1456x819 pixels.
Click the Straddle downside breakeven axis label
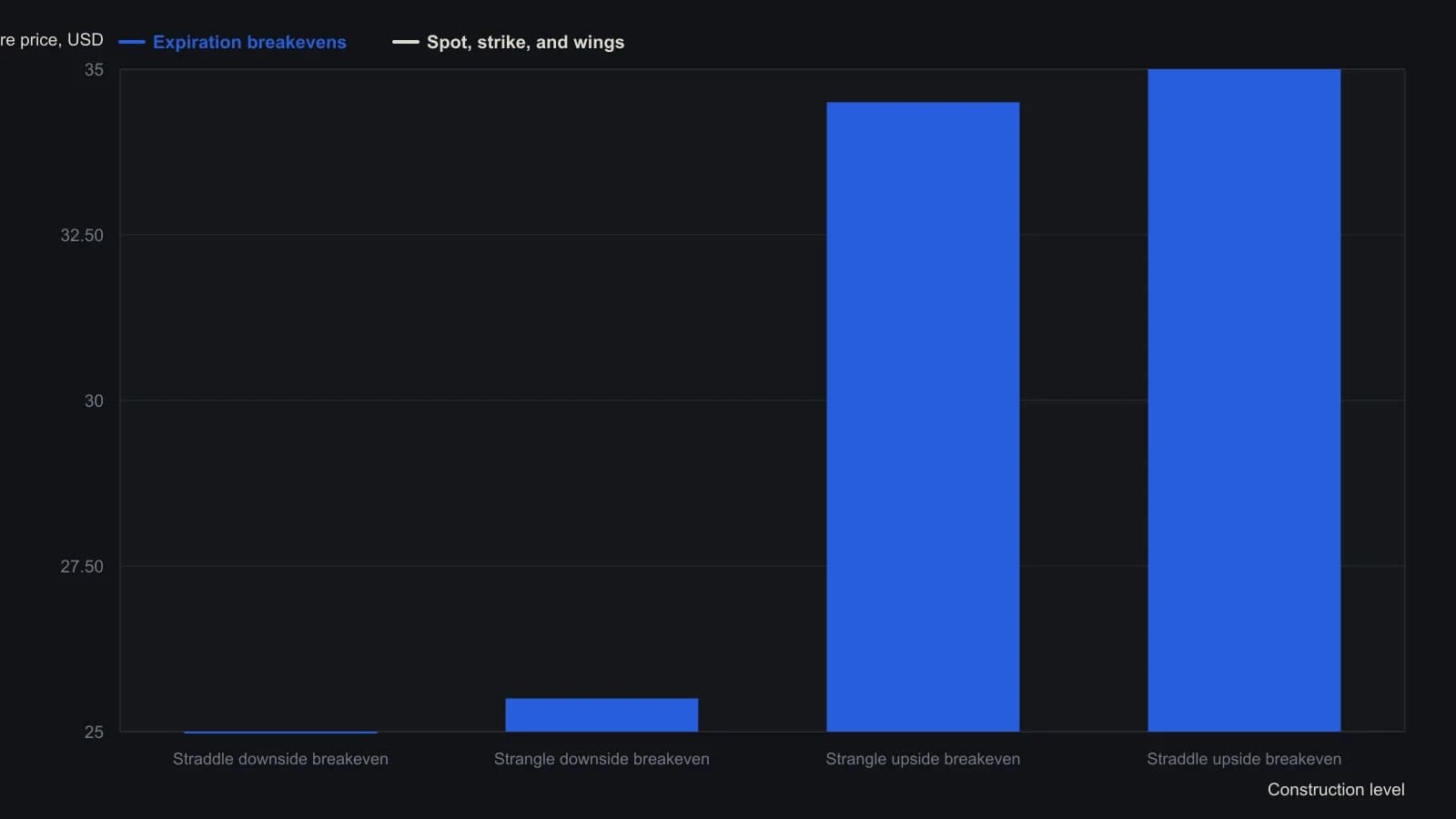tap(280, 759)
